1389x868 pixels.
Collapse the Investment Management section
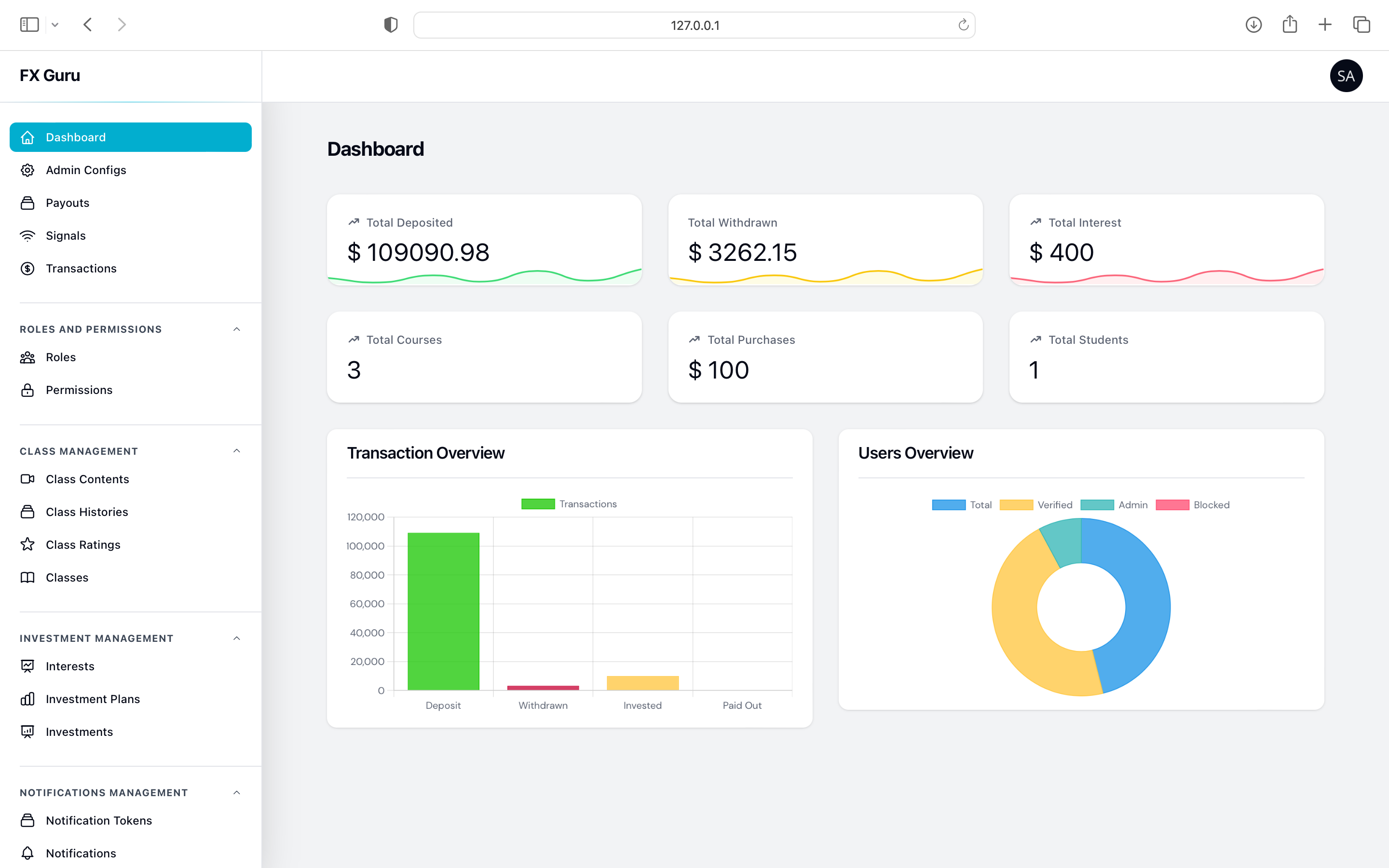click(236, 638)
